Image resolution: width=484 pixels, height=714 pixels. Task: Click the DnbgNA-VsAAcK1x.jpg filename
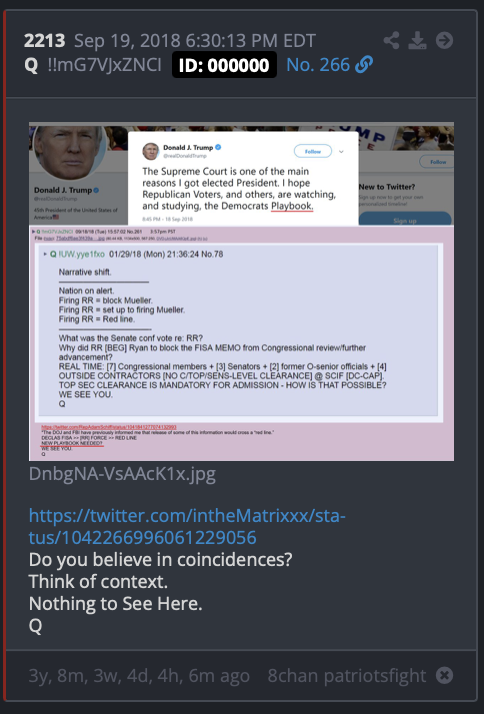point(122,474)
